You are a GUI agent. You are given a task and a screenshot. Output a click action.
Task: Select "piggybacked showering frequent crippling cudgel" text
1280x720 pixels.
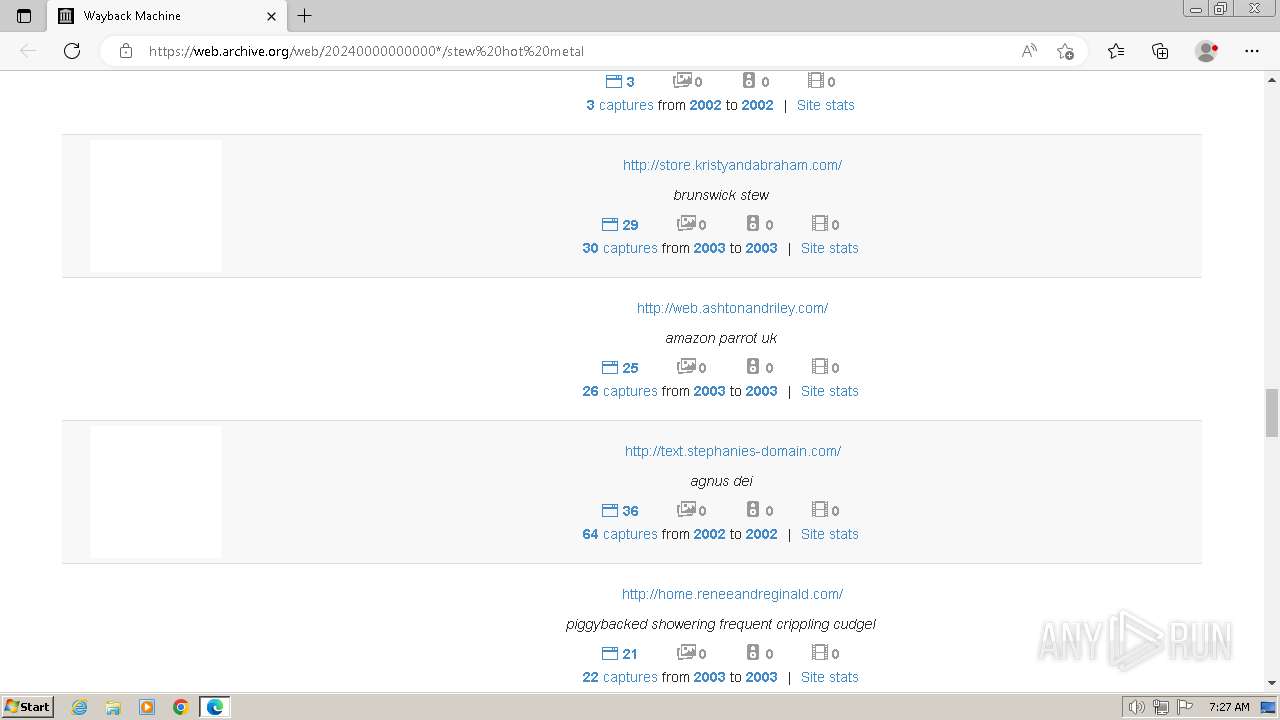click(x=721, y=624)
